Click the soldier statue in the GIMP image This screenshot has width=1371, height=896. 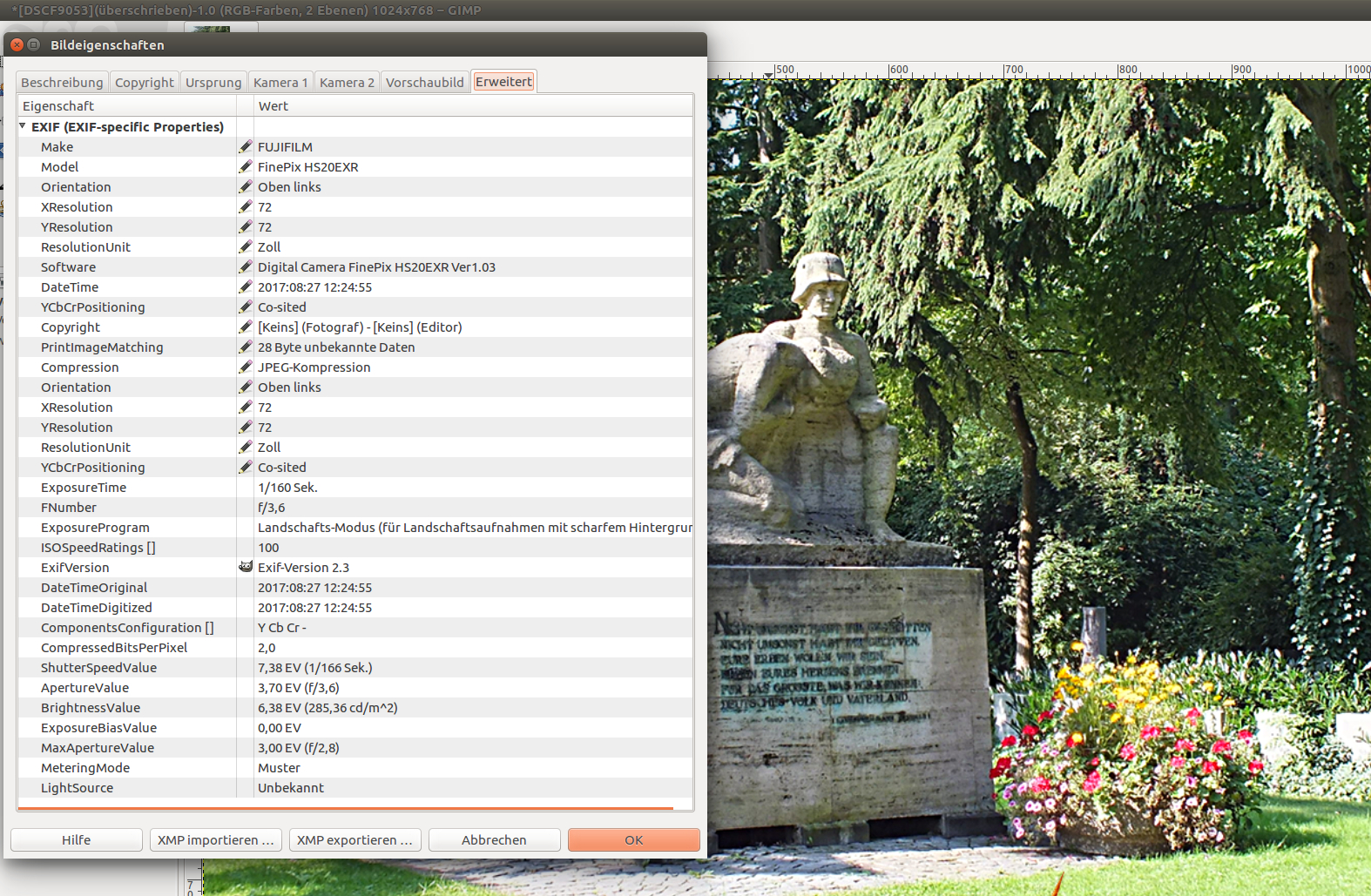806,401
